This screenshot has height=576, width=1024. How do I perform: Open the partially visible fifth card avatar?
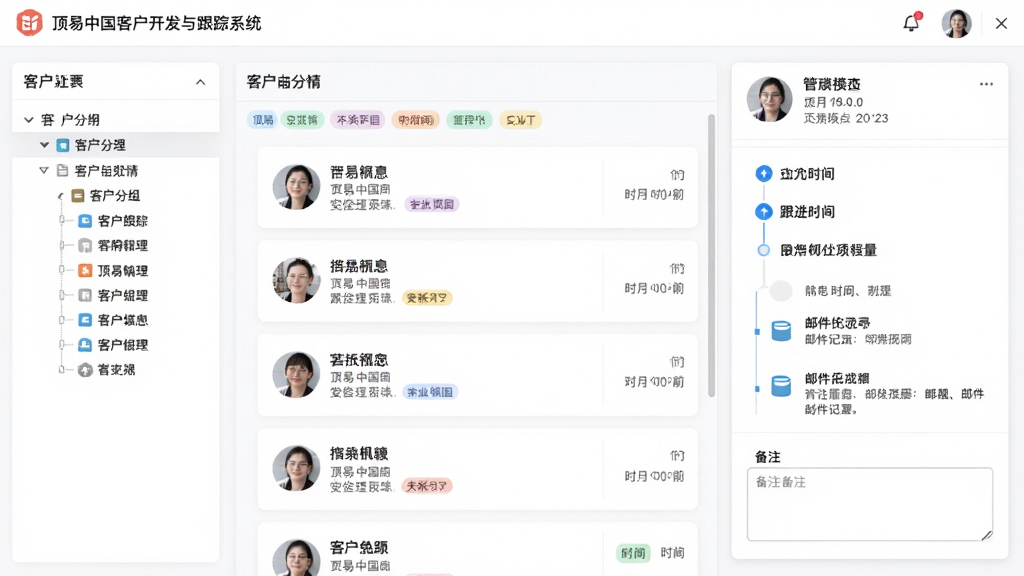(x=296, y=558)
